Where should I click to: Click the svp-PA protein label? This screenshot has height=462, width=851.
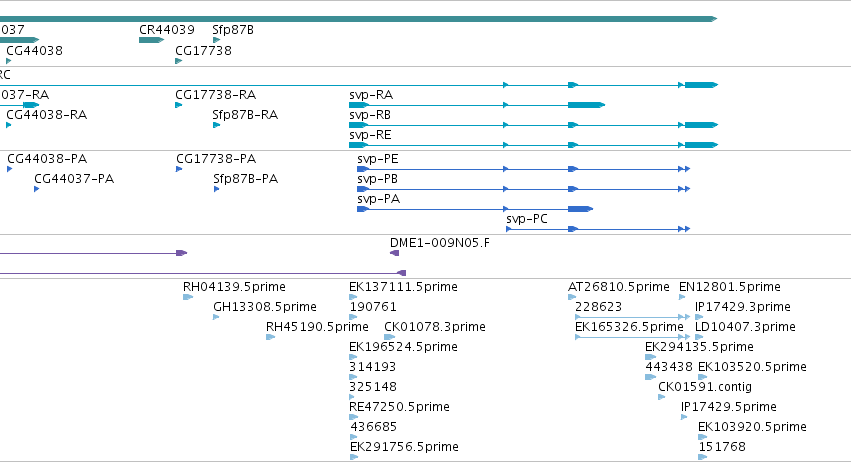378,199
